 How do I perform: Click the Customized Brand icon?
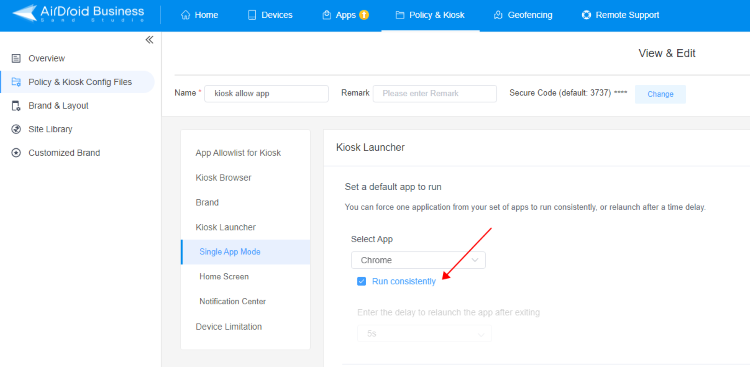pos(16,153)
